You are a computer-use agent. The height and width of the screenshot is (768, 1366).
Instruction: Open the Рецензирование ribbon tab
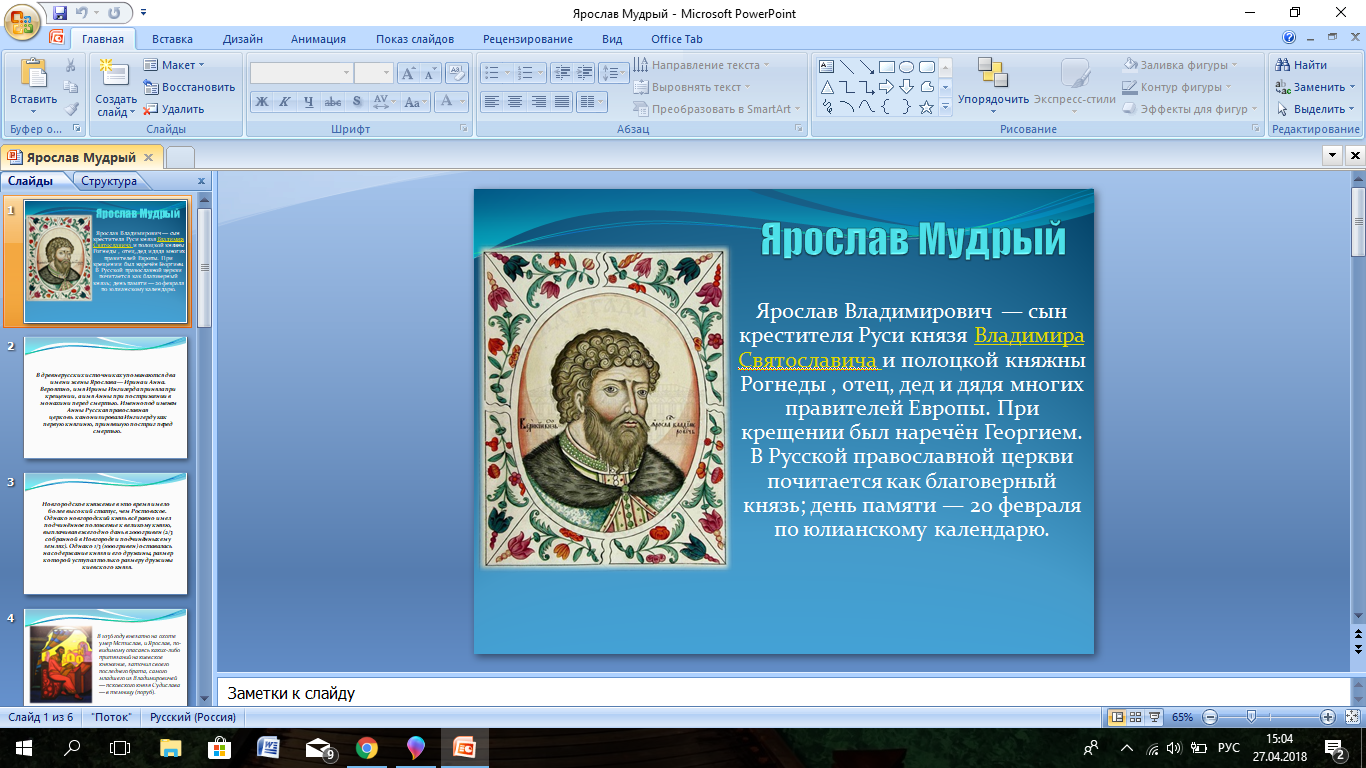click(528, 39)
